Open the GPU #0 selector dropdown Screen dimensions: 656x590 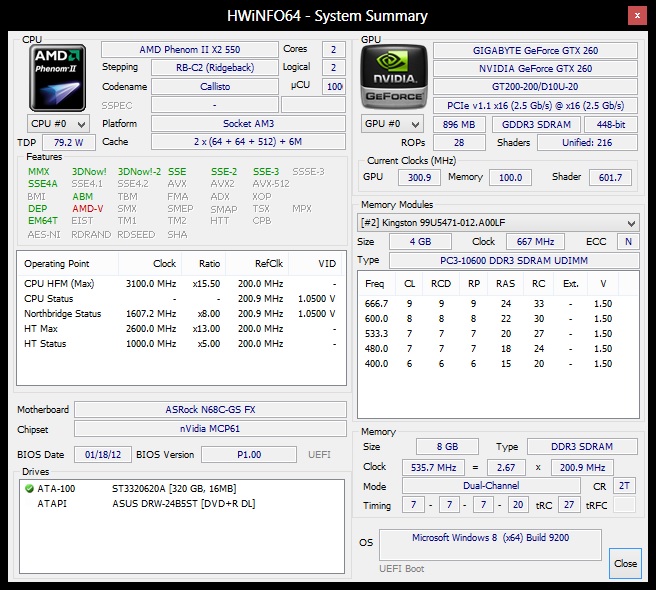tap(392, 124)
